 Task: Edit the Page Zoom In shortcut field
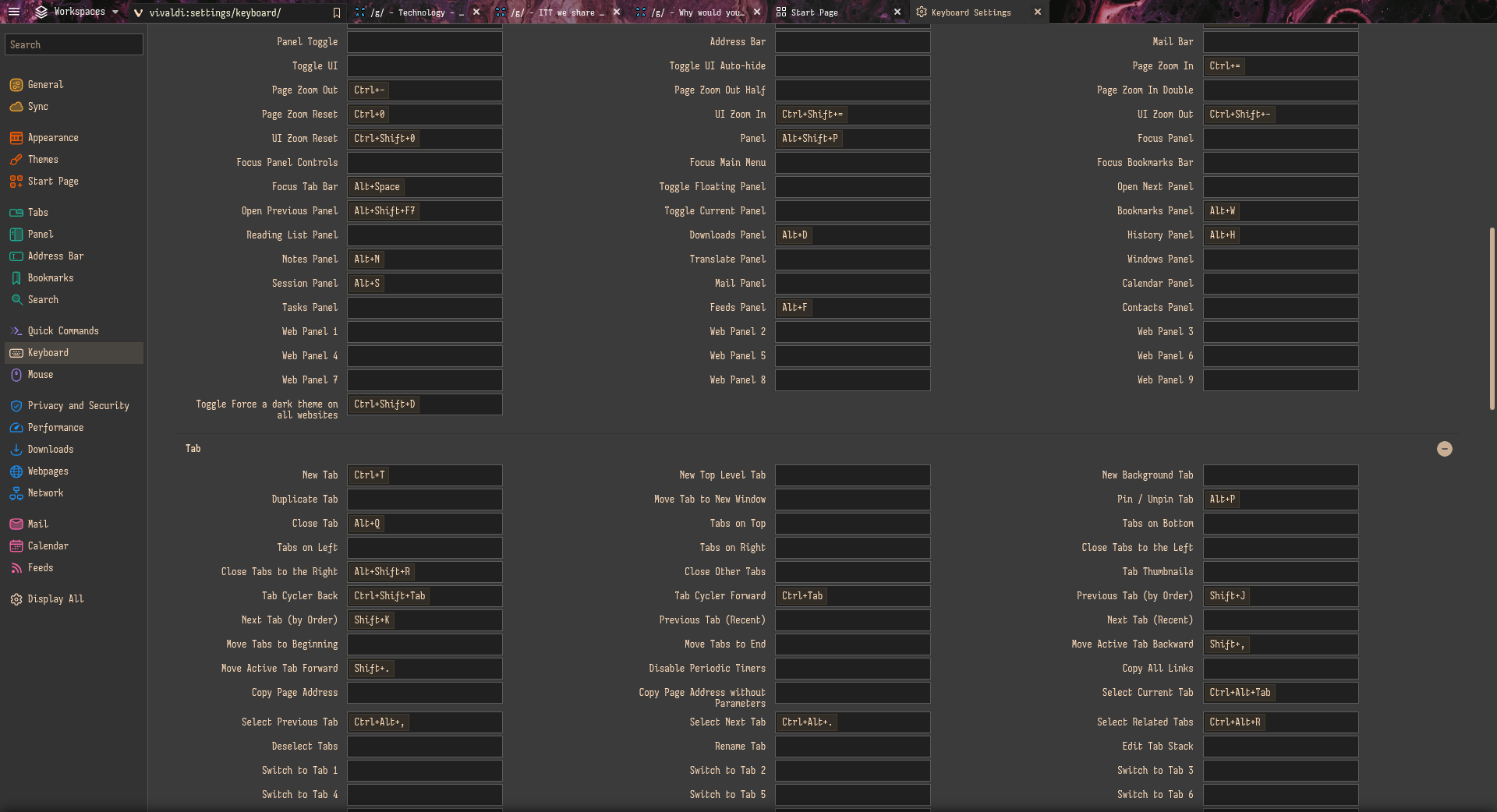tap(1280, 66)
